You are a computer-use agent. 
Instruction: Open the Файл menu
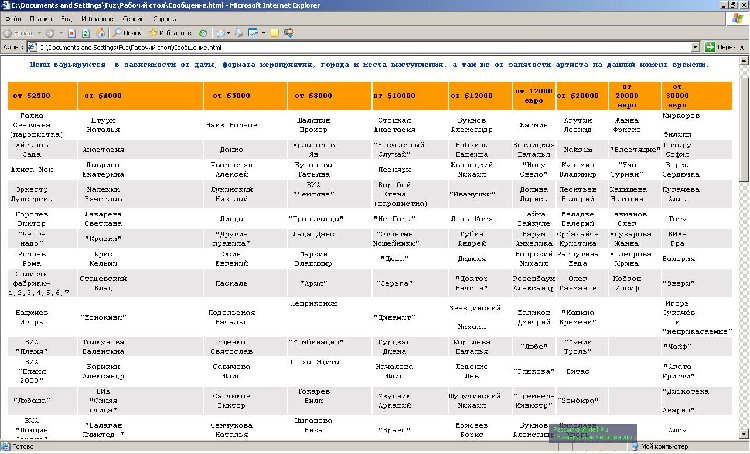pyautogui.click(x=14, y=19)
